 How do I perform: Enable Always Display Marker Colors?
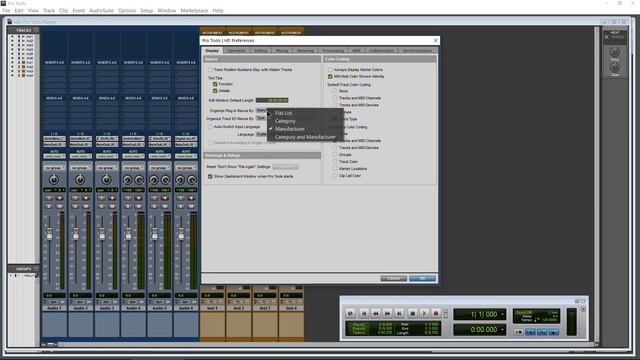click(x=330, y=70)
